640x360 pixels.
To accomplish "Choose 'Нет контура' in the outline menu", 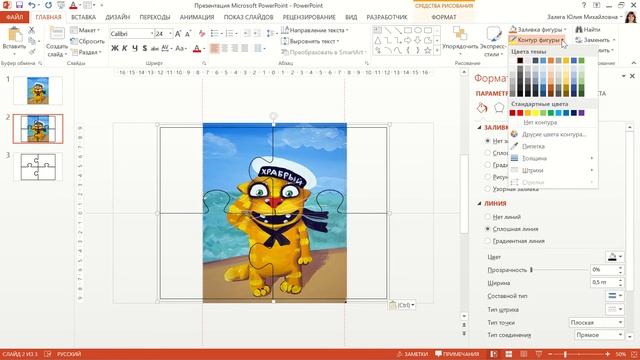I will (x=540, y=122).
